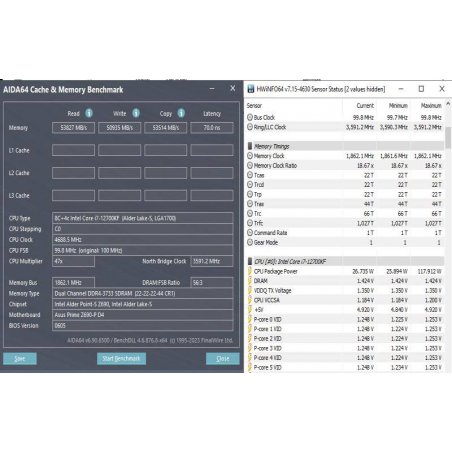Image resolution: width=452 pixels, height=452 pixels.
Task: Click the Copy info icon
Action: (x=181, y=113)
